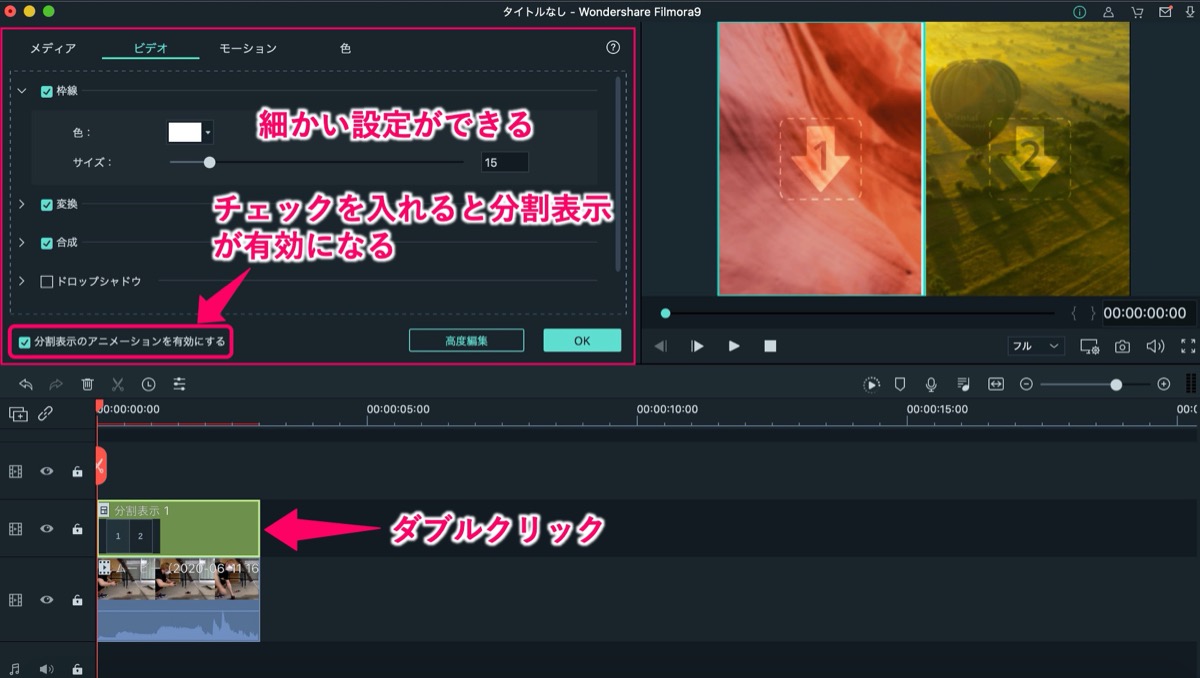Select the ビデオ tab
Screen dimensions: 1200x678
pyautogui.click(x=150, y=48)
